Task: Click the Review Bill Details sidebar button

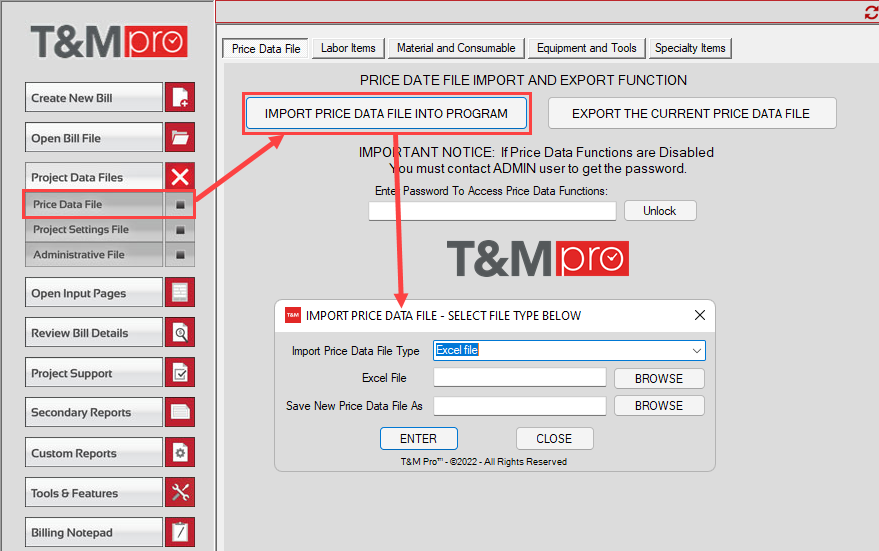Action: [94, 332]
